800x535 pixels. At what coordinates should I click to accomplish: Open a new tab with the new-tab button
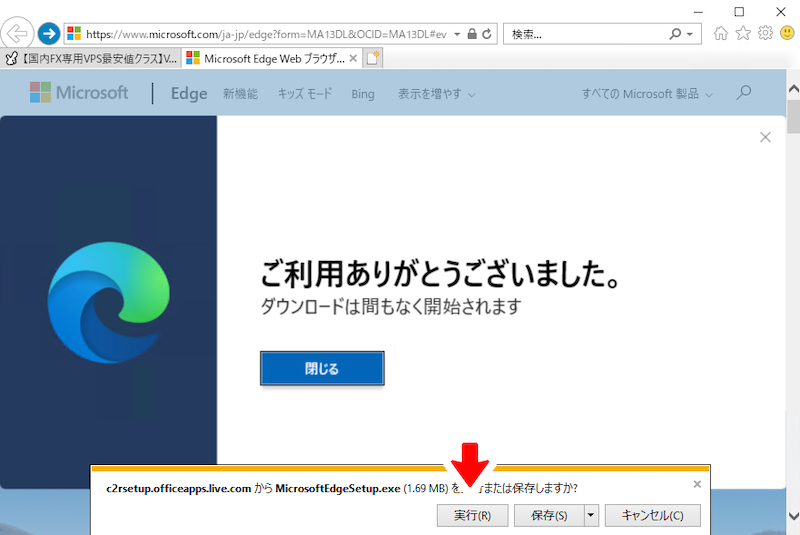tap(373, 59)
